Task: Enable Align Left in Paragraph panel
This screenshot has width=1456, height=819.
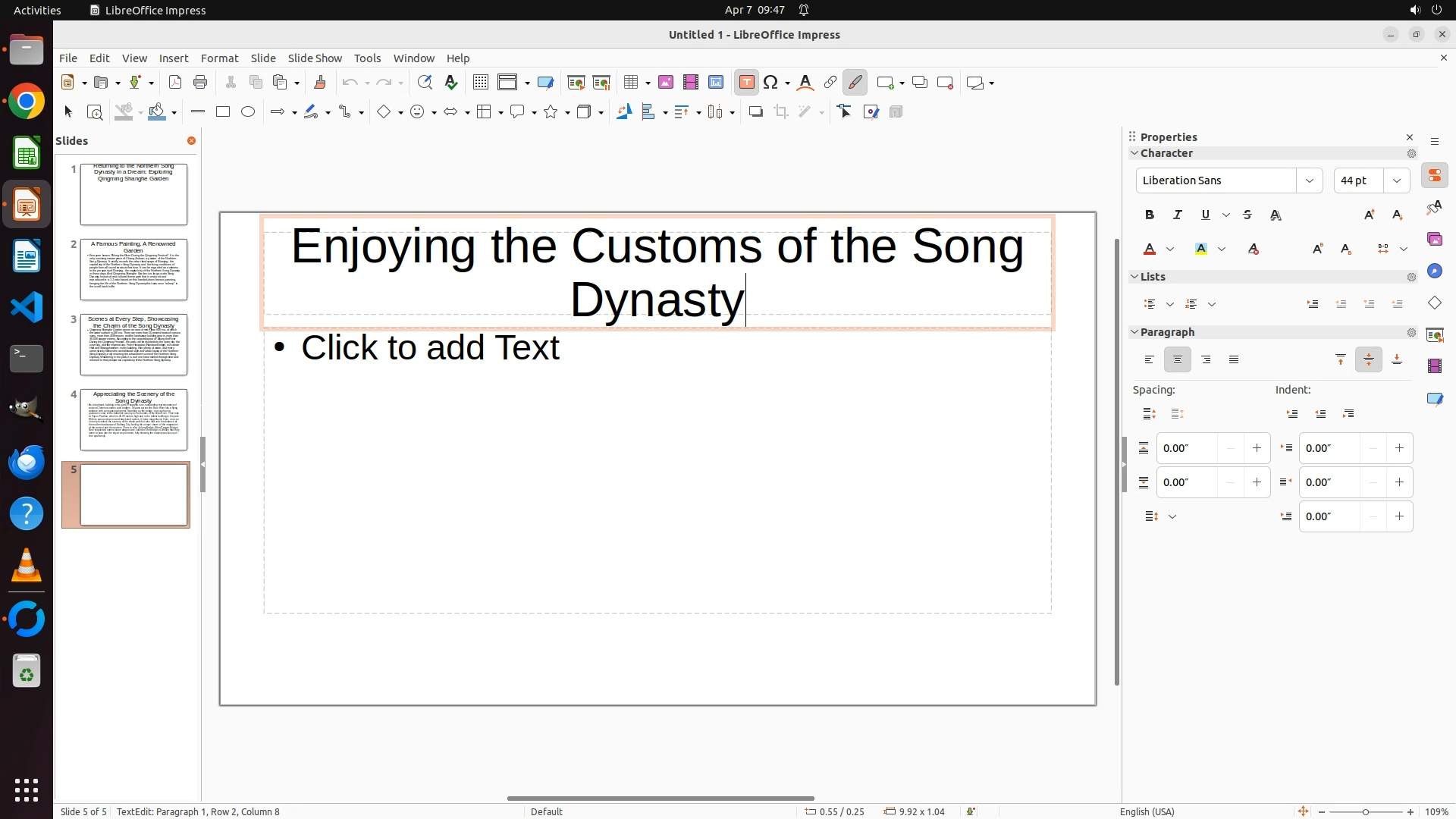Action: pyautogui.click(x=1150, y=360)
